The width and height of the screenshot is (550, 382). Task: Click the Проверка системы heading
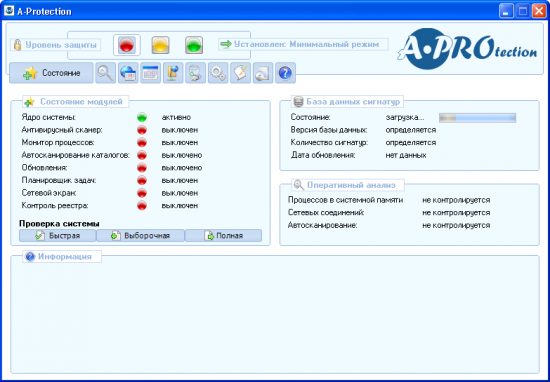[x=59, y=224]
